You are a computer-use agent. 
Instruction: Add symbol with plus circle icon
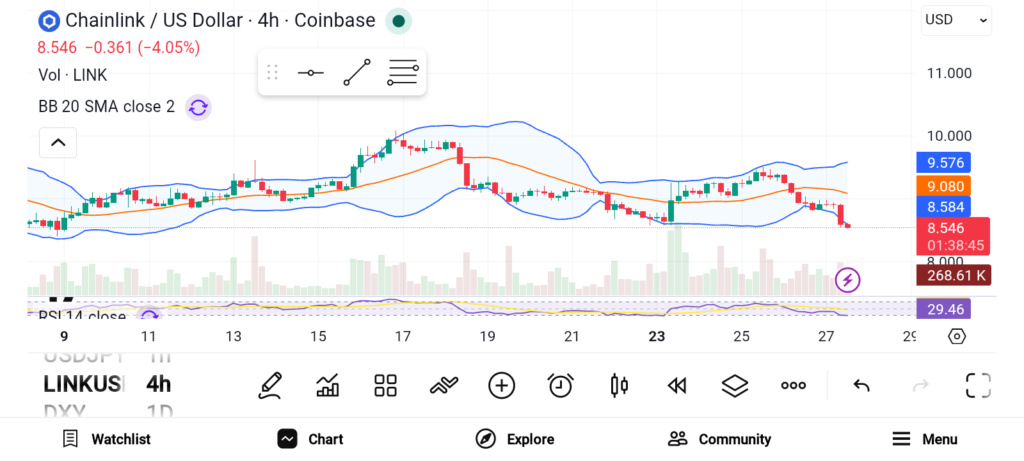501,385
